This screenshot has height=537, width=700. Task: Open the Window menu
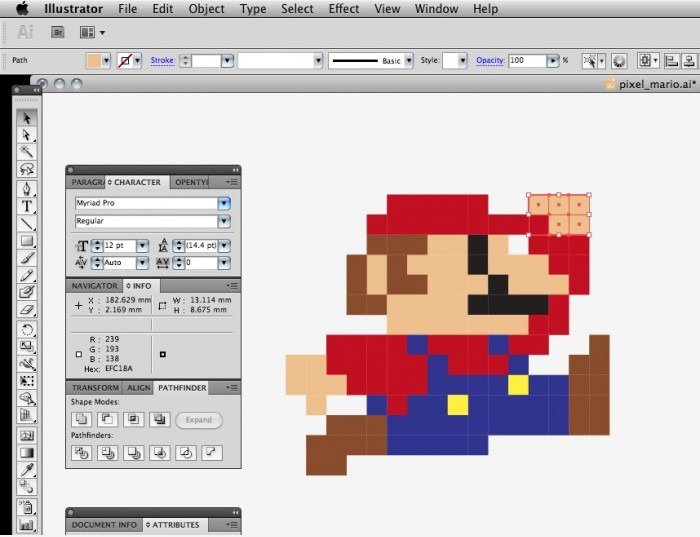(436, 8)
